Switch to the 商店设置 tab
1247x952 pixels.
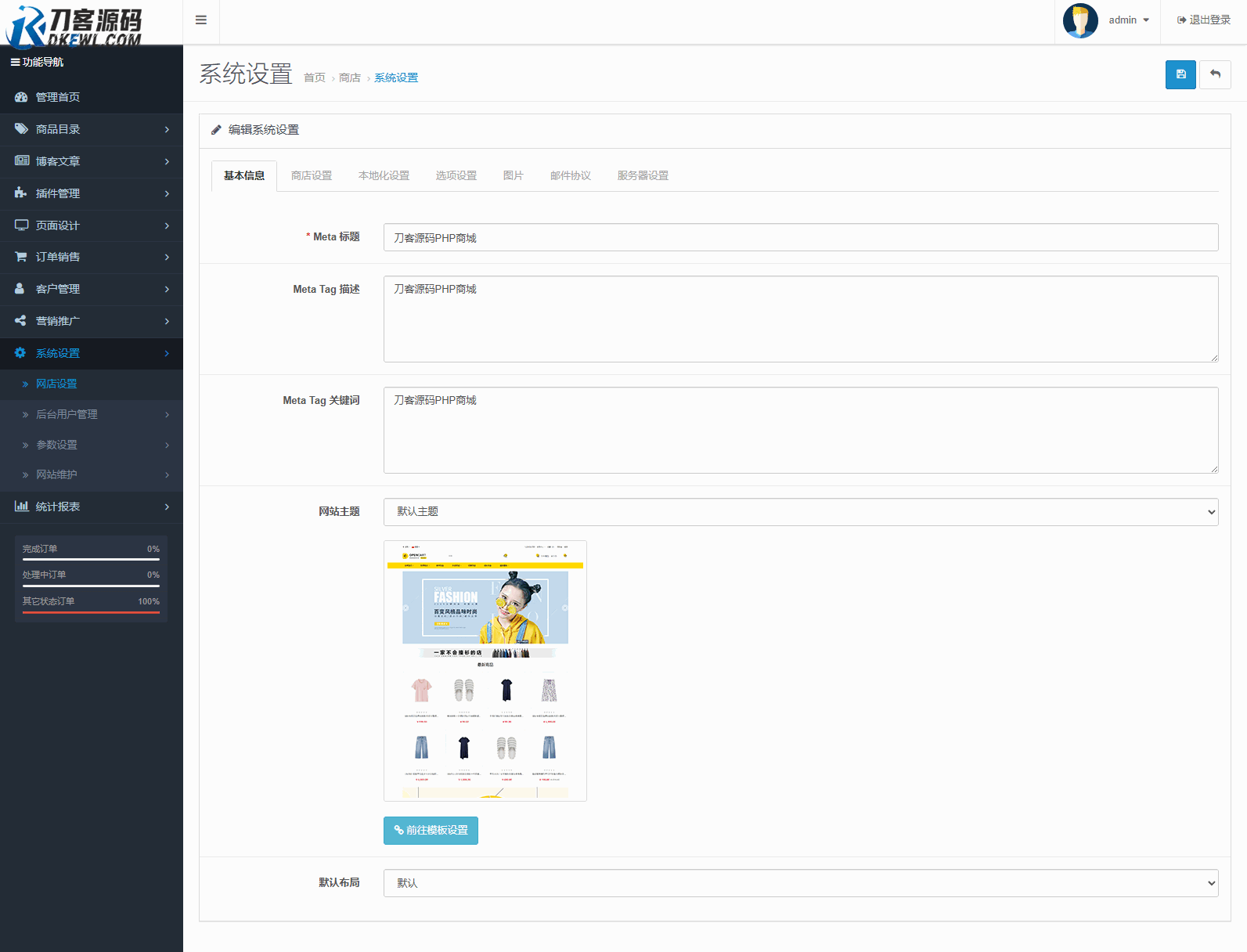click(x=312, y=175)
